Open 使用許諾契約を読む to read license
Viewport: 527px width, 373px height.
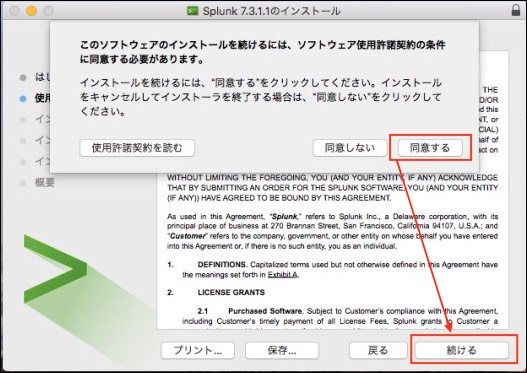pyautogui.click(x=137, y=148)
